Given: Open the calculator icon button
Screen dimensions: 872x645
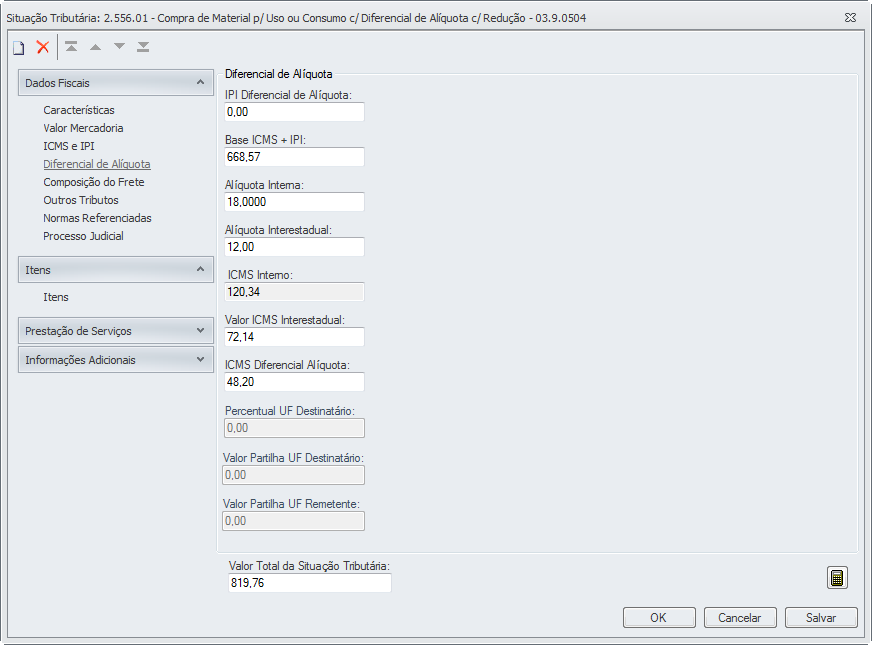Looking at the screenshot, I should tap(837, 578).
